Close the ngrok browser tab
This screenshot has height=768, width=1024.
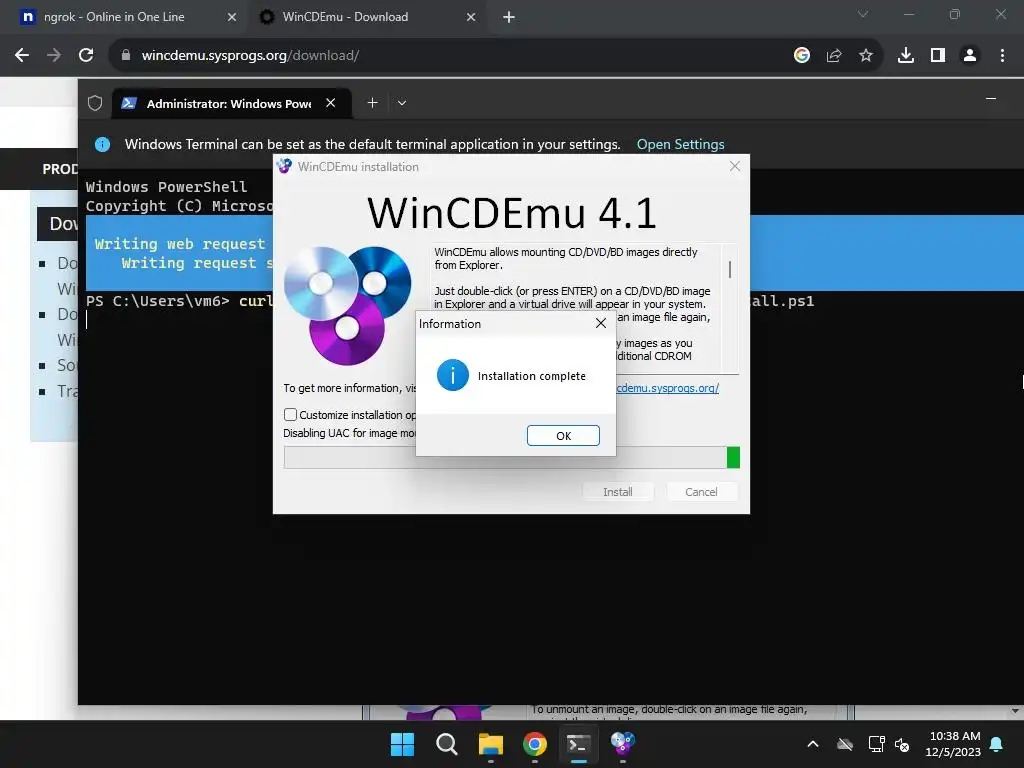(x=232, y=17)
